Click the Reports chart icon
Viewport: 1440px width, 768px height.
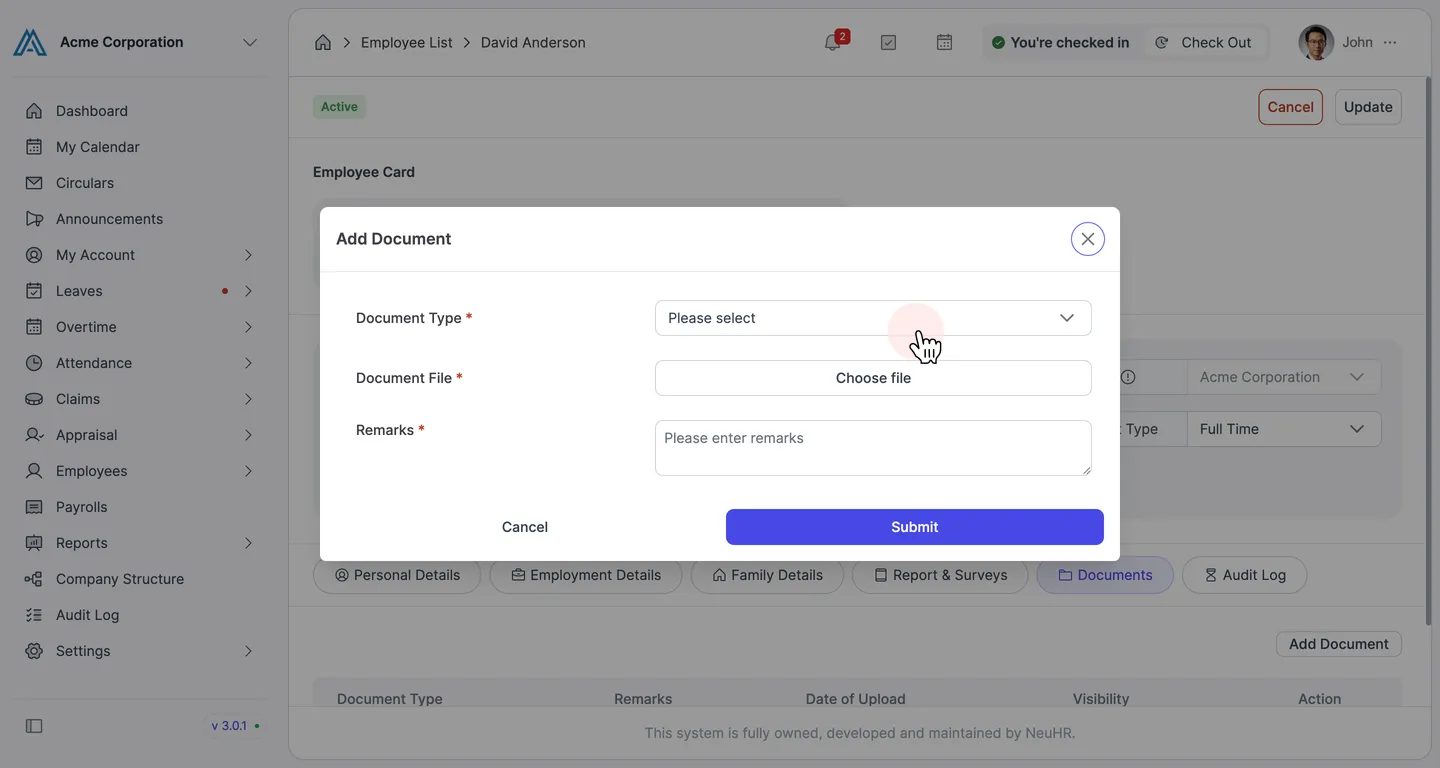(34, 543)
